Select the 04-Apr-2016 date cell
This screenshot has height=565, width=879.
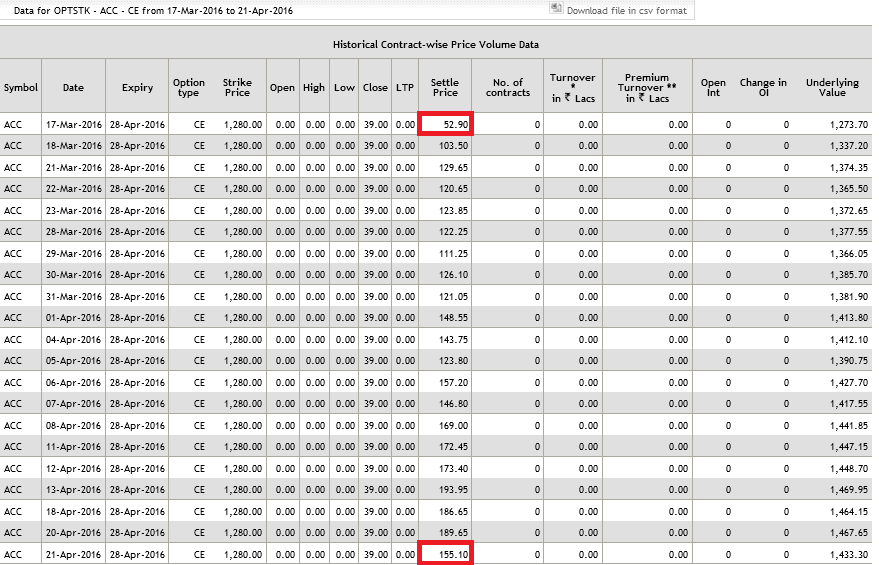(73, 340)
